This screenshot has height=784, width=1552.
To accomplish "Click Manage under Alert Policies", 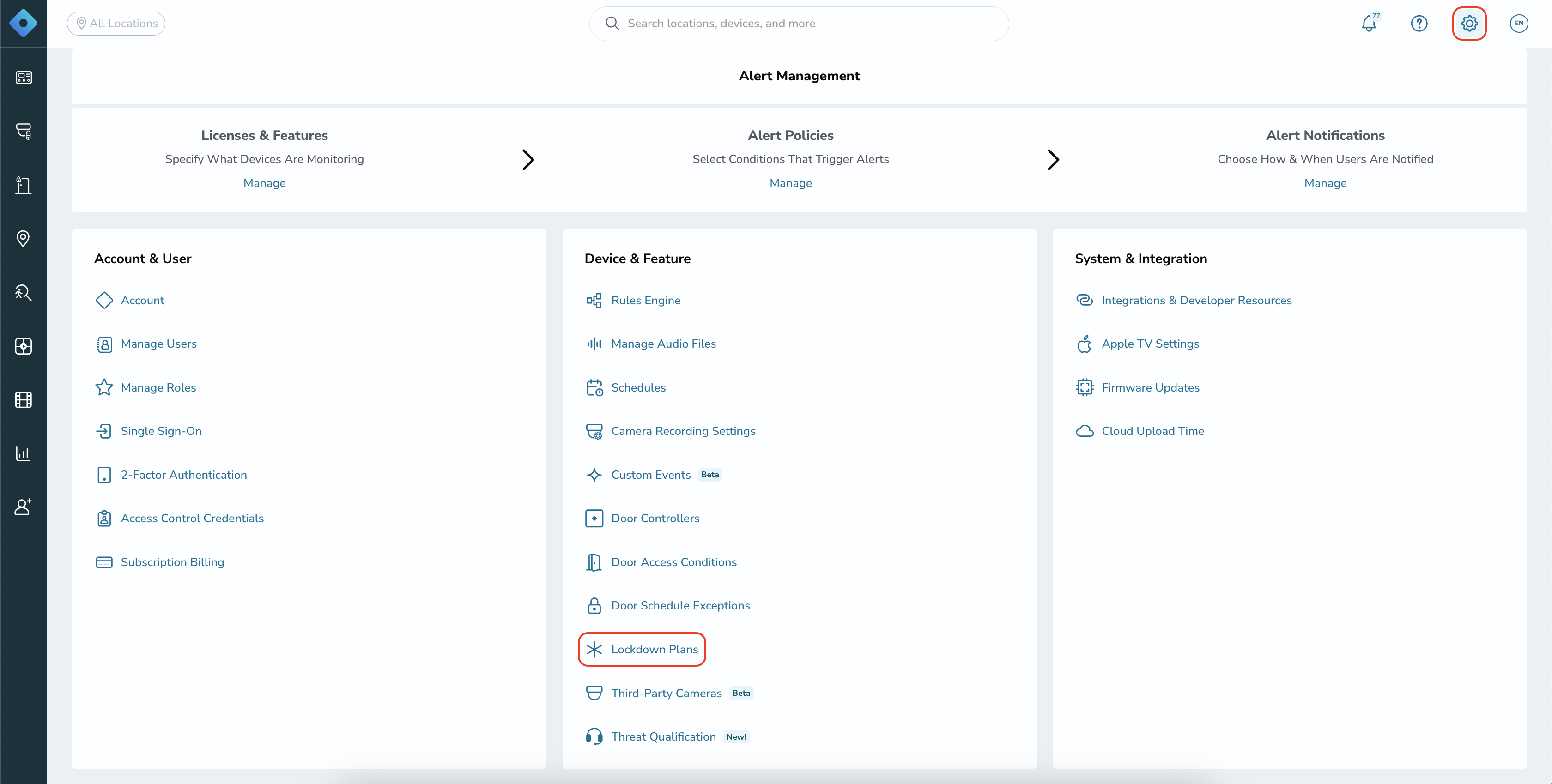I will click(x=790, y=183).
